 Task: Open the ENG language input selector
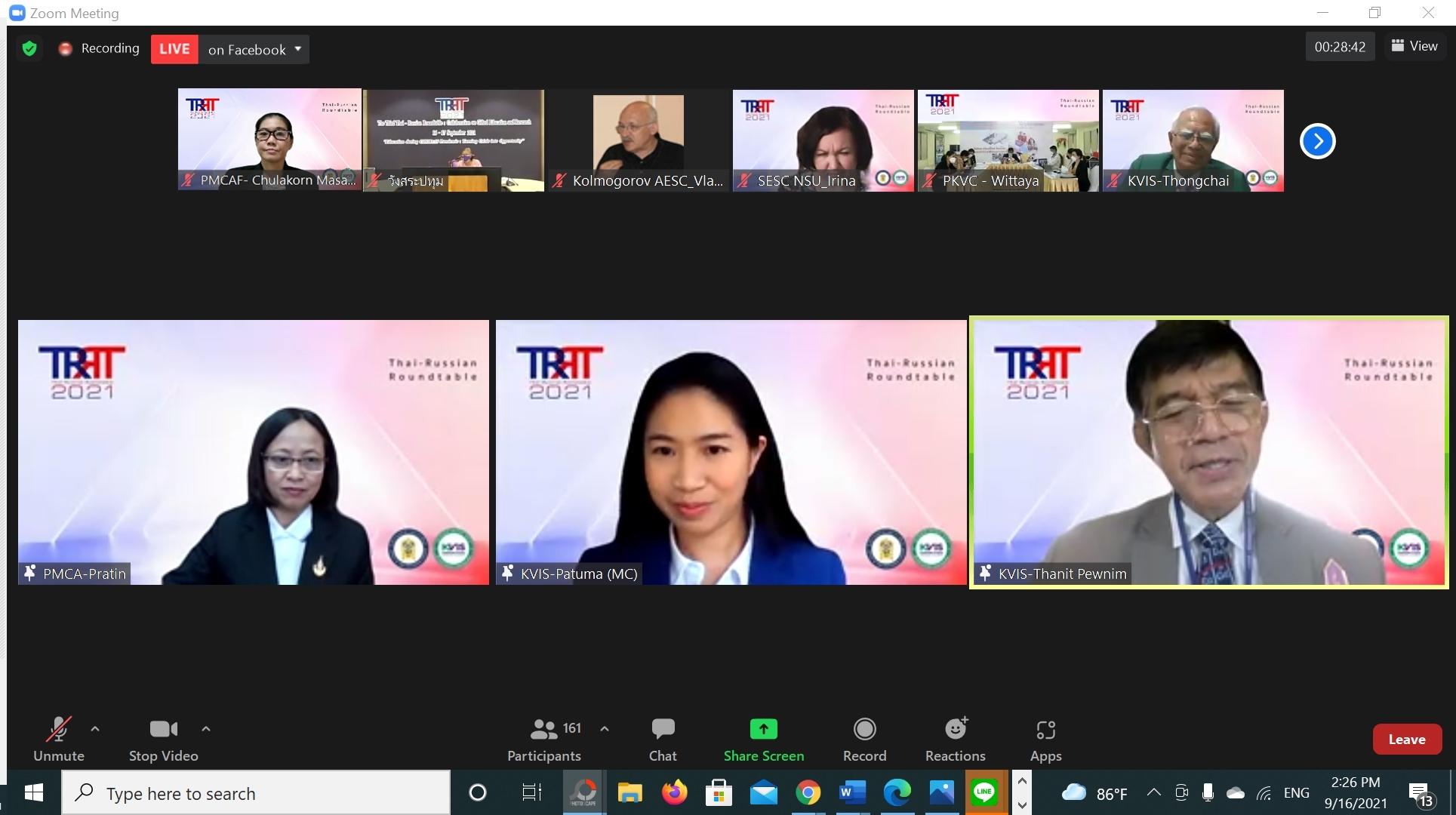tap(1297, 793)
